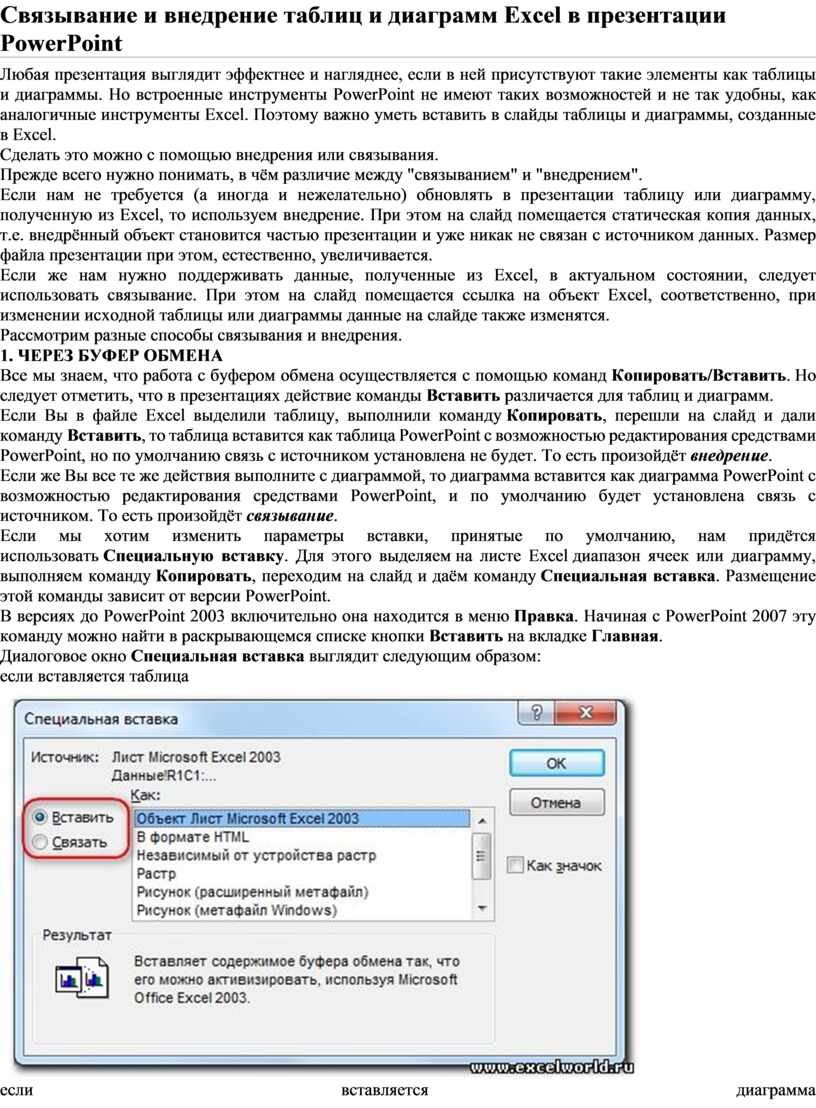This screenshot has height=1108, width=816.
Task: Enable the Как значок checkbox
Action: [x=555, y=866]
